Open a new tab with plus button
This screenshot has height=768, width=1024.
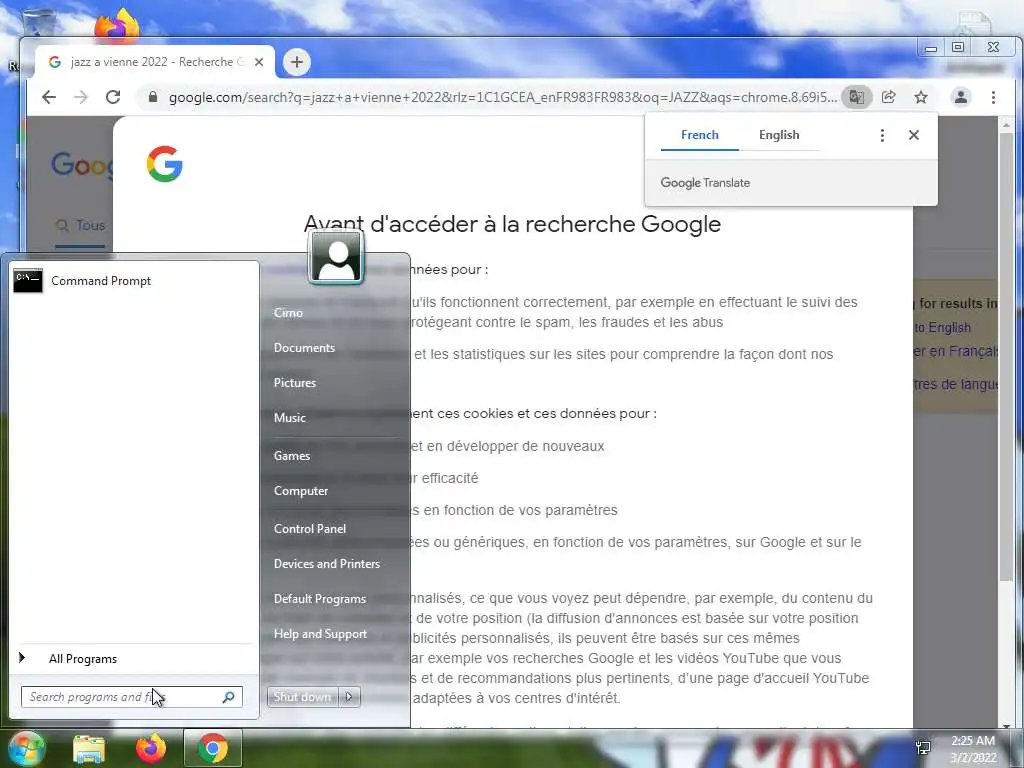(x=296, y=62)
